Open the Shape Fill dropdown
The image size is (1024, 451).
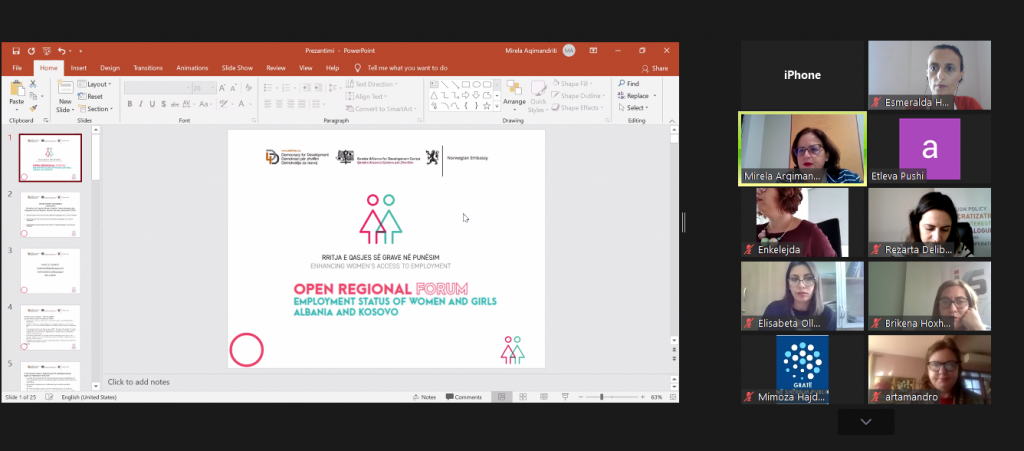574,84
